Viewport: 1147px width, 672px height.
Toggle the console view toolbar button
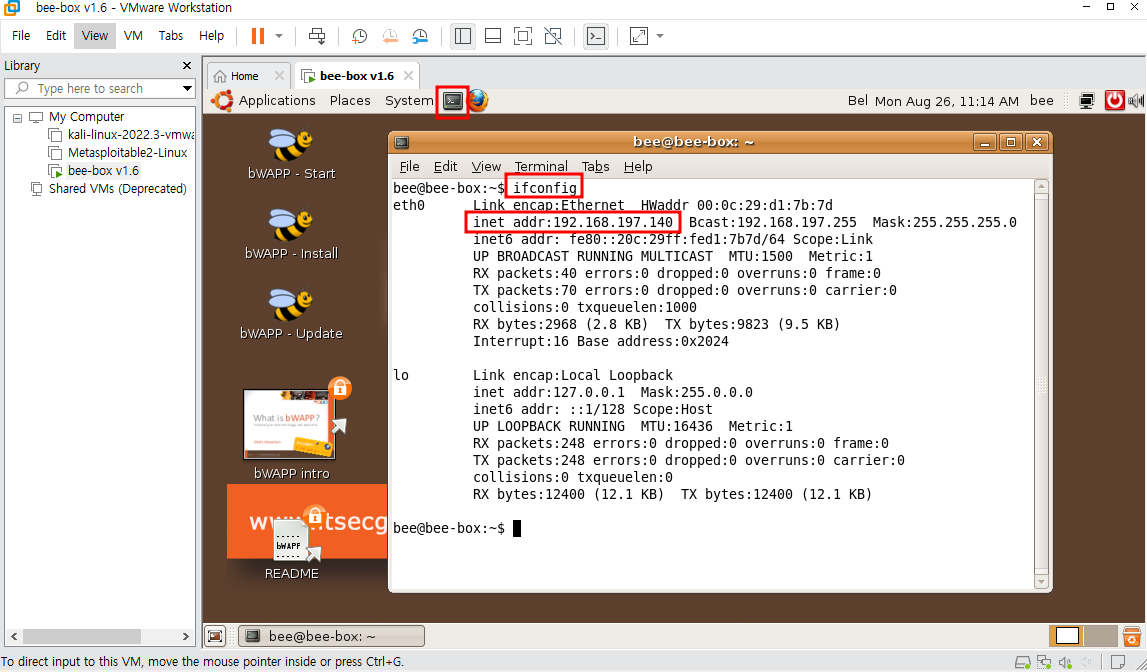pyautogui.click(x=596, y=36)
